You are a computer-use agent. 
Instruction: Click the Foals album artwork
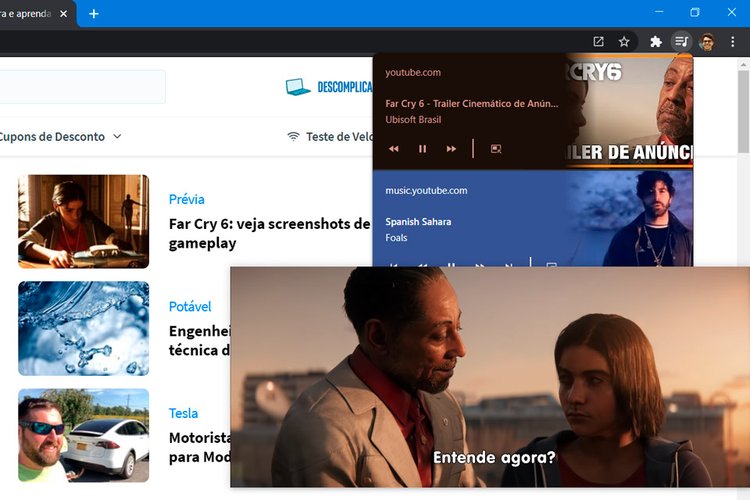[x=629, y=219]
